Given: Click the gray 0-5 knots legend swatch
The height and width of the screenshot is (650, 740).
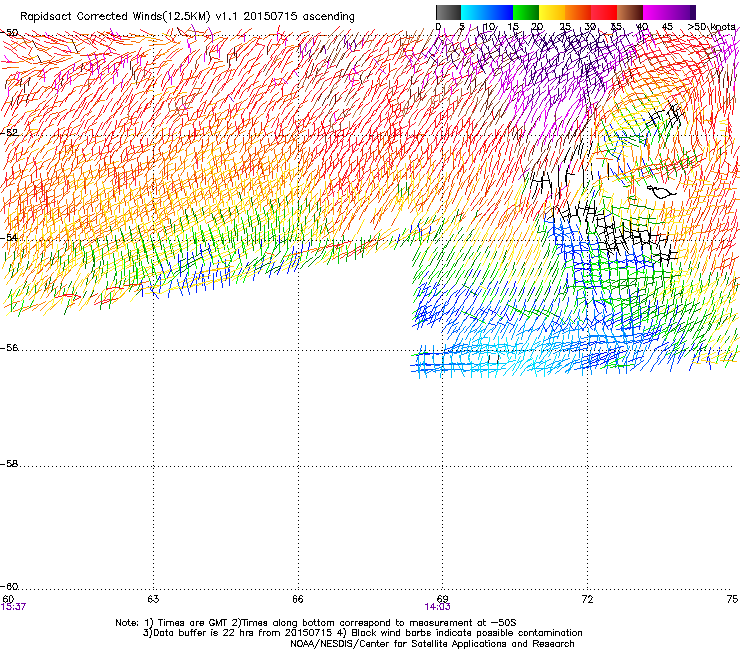Looking at the screenshot, I should click(x=448, y=12).
